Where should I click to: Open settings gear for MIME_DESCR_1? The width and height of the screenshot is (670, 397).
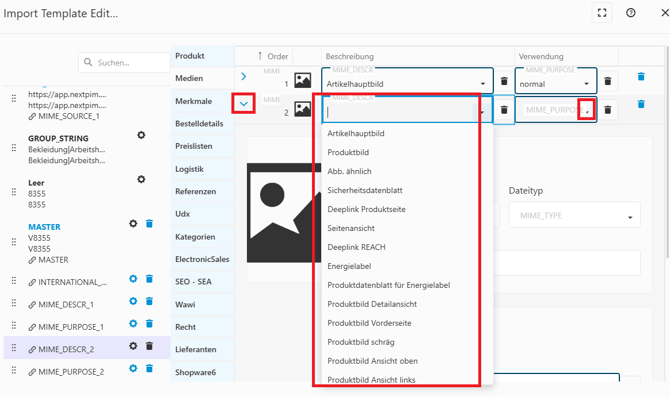pos(133,301)
